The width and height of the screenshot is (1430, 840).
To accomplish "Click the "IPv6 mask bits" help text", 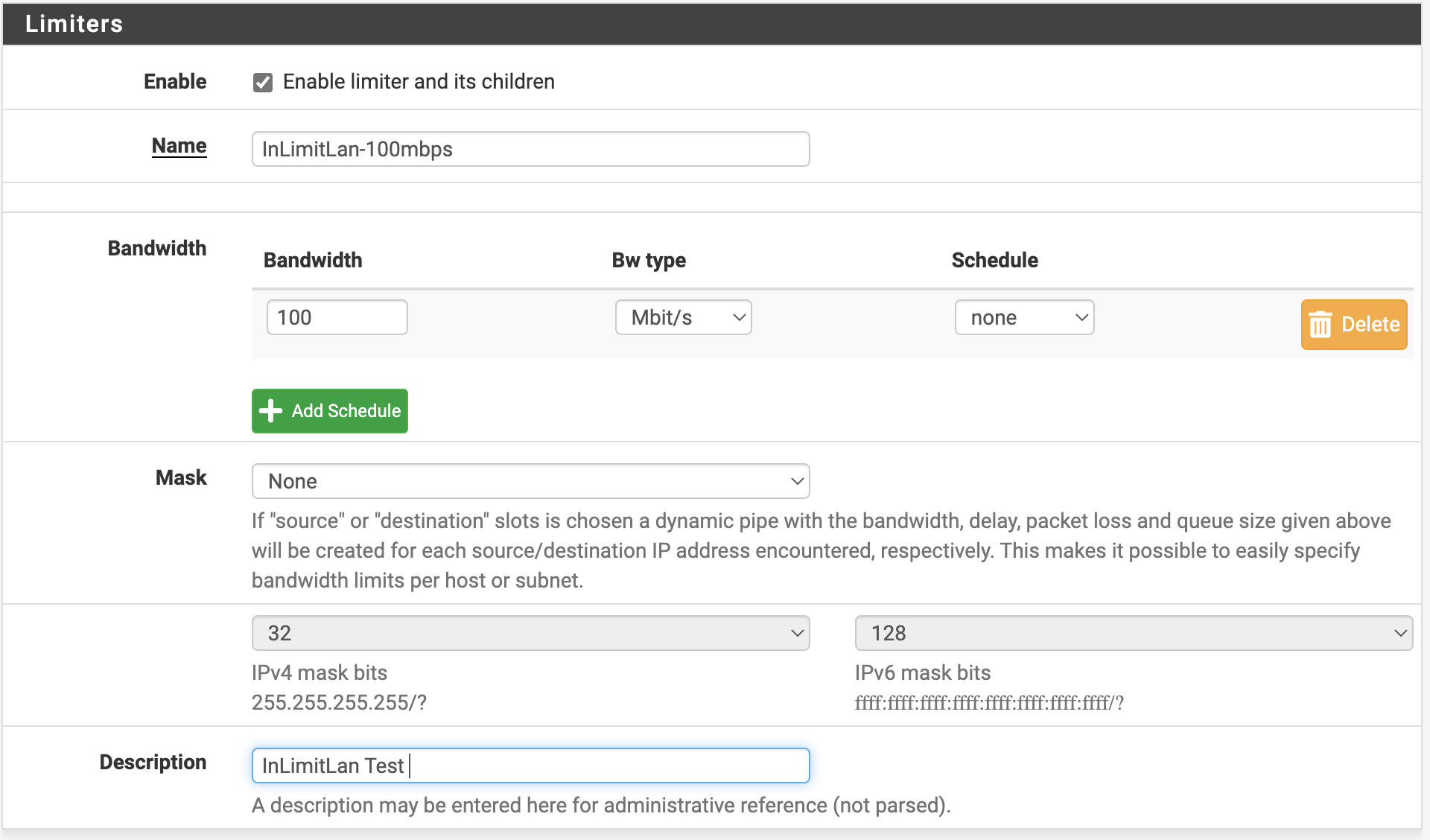I will point(923,673).
